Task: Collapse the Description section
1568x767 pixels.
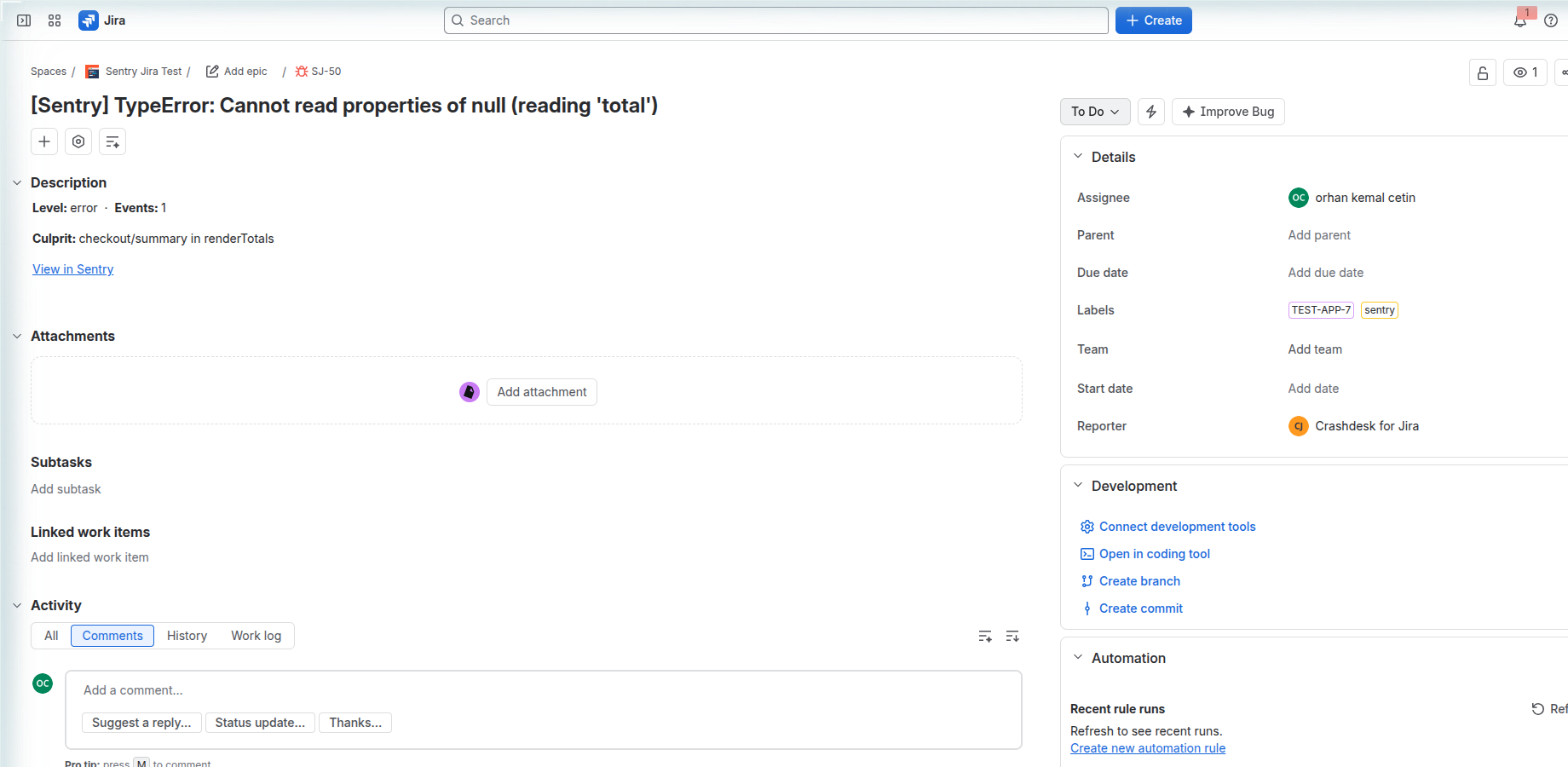Action: 17,182
